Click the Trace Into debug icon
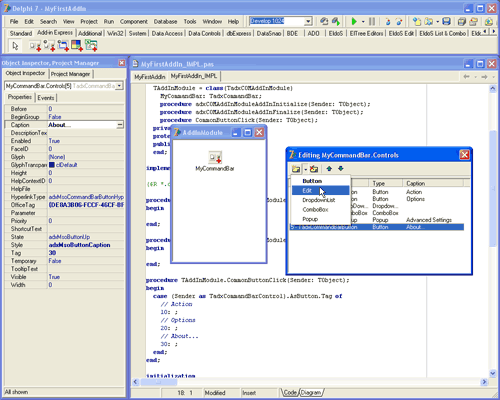The width and height of the screenshot is (500, 400). click(388, 22)
